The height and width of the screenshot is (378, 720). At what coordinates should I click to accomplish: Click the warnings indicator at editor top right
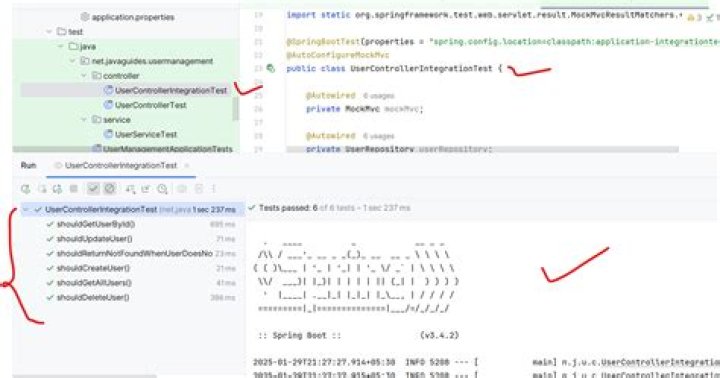(694, 17)
